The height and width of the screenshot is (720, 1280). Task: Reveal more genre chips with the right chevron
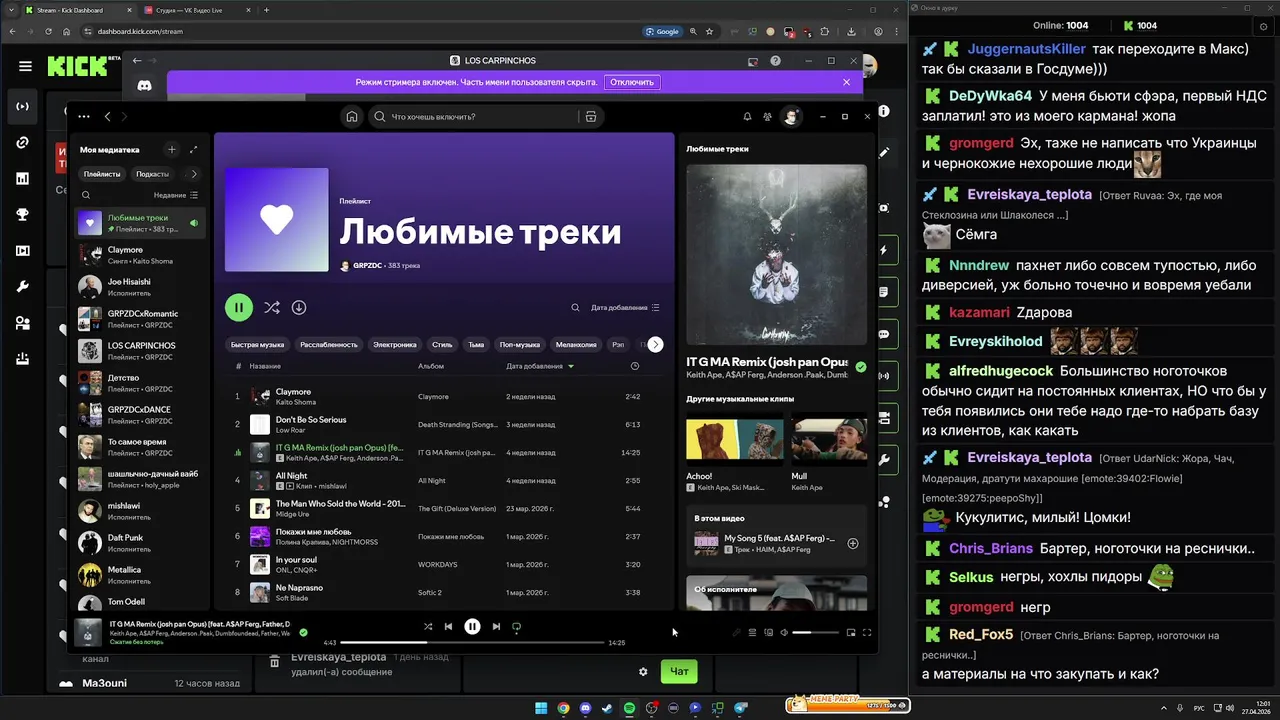pos(655,344)
